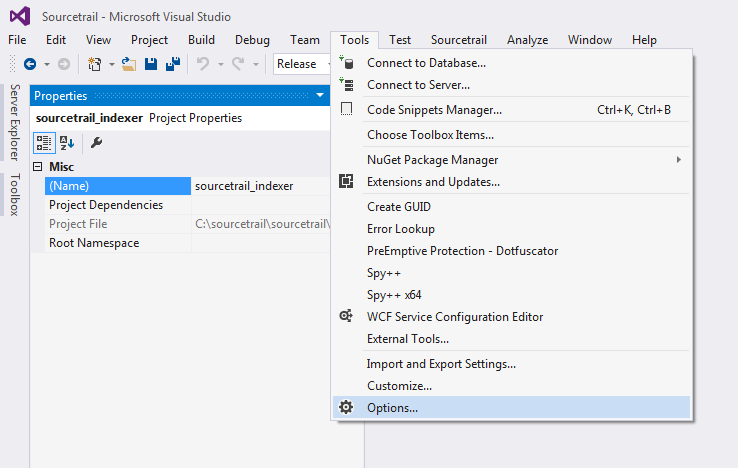Open the Team menu
This screenshot has height=468, width=738.
305,40
